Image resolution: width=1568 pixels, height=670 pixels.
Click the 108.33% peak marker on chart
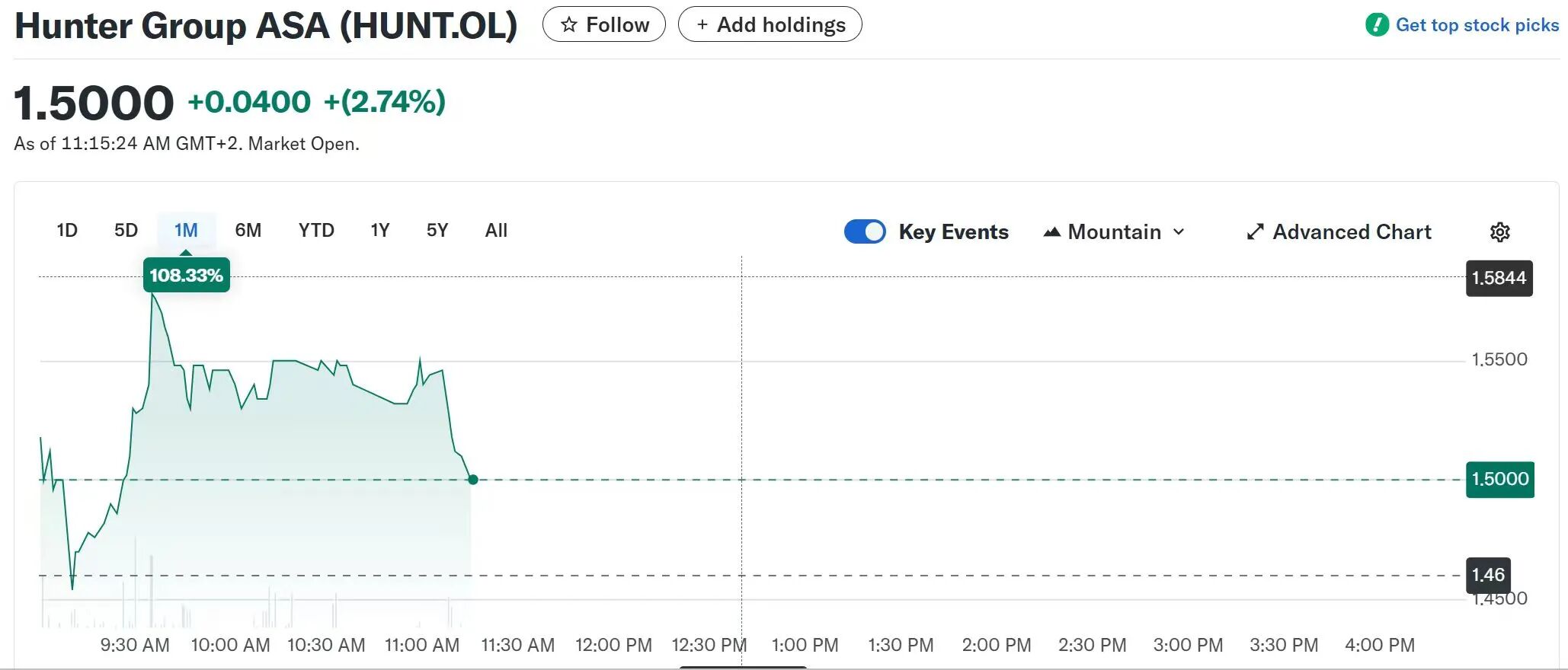[x=186, y=276]
